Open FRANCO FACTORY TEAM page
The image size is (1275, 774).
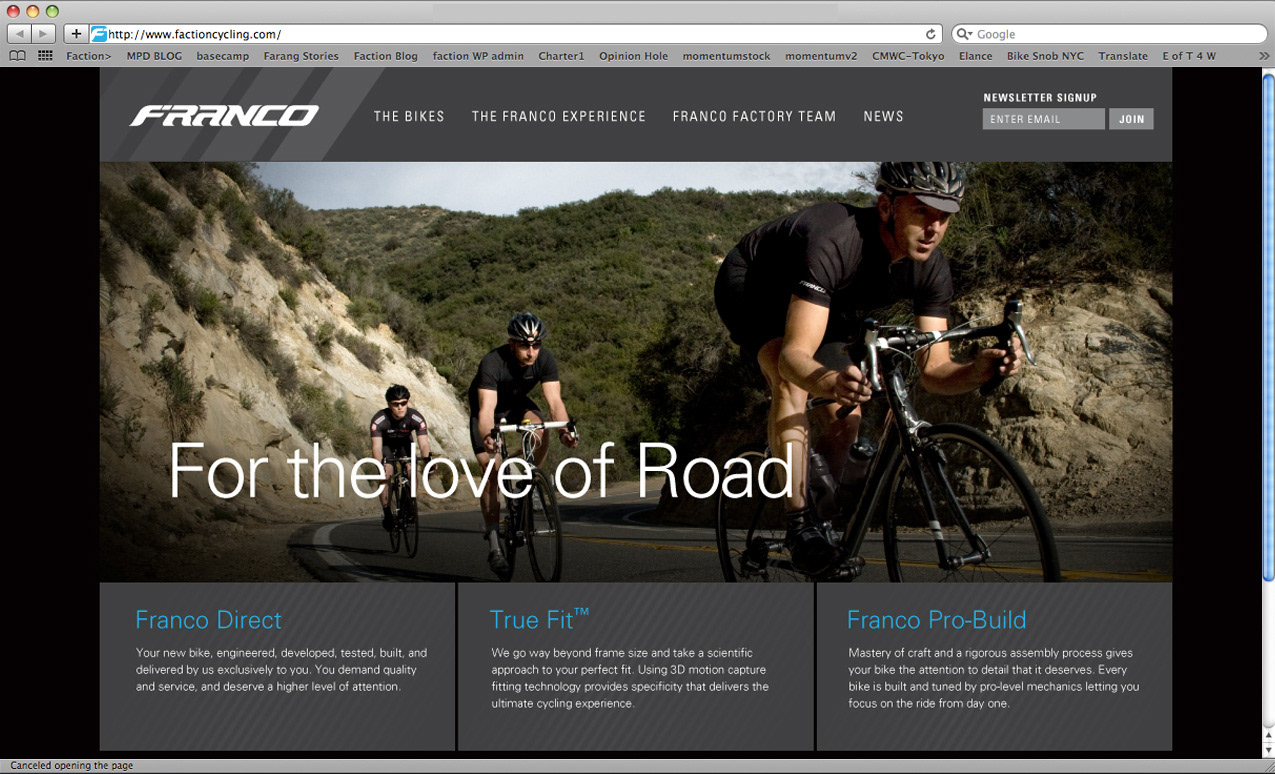pos(754,117)
